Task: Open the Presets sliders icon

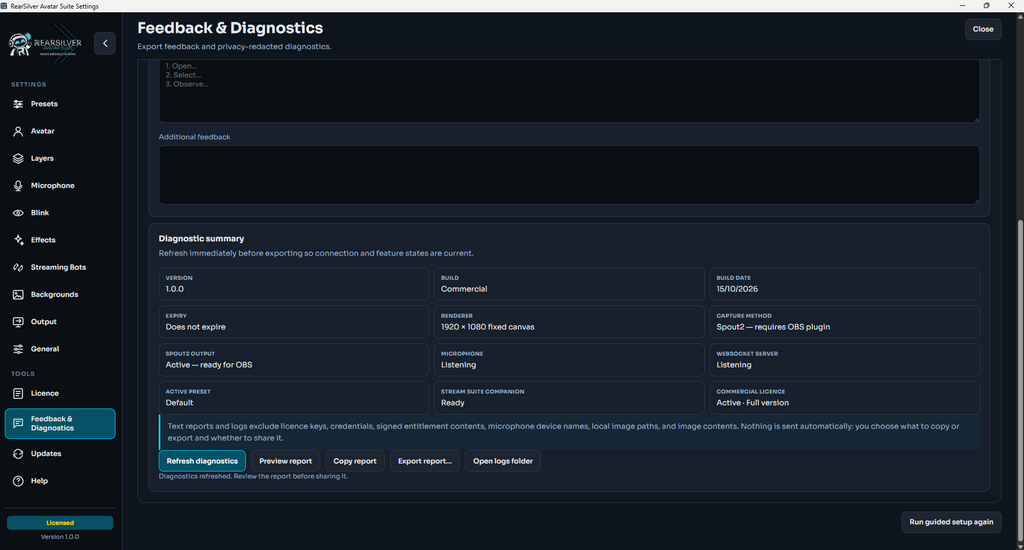Action: [18, 104]
